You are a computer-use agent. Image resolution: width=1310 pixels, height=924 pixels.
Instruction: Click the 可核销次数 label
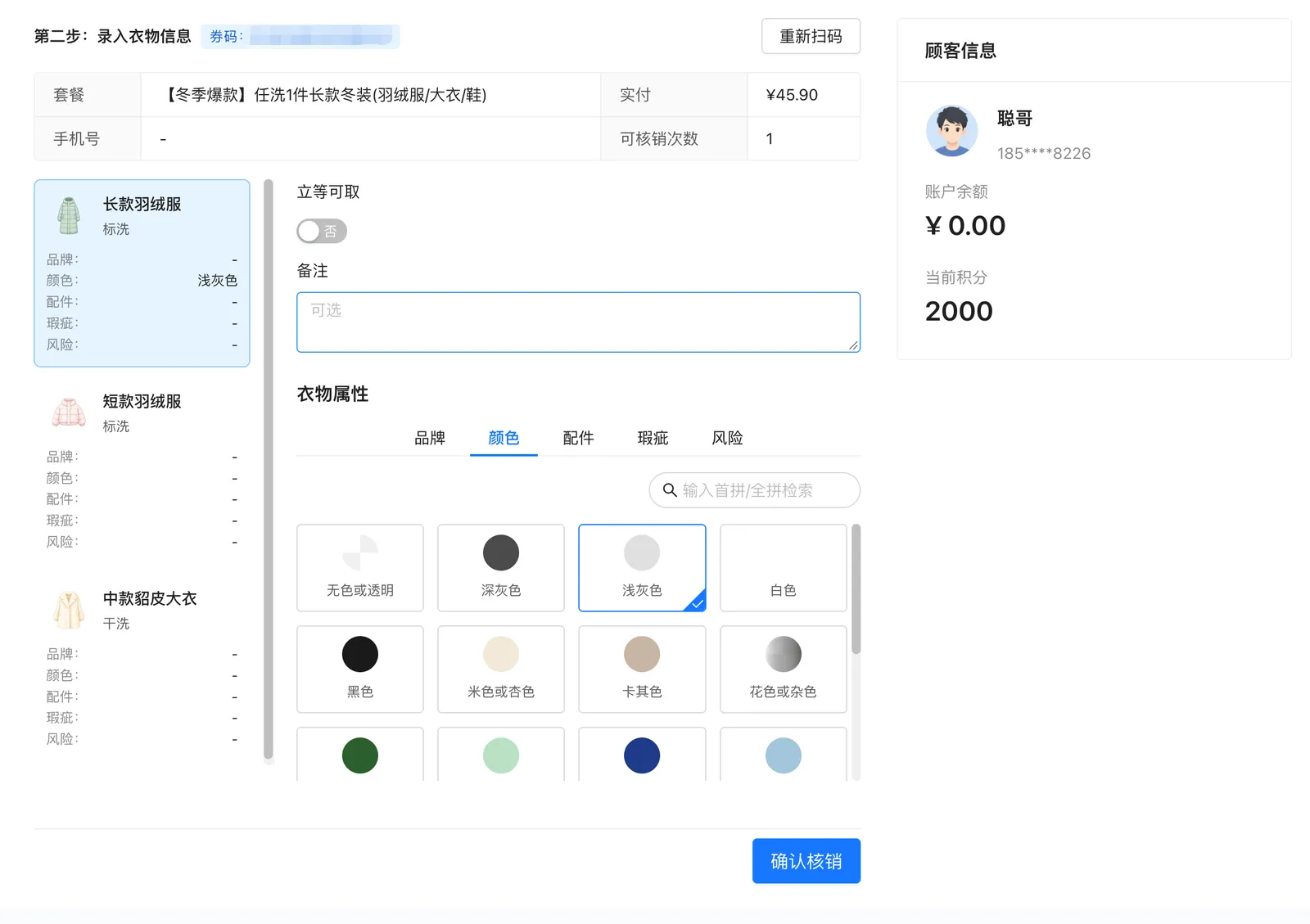659,139
